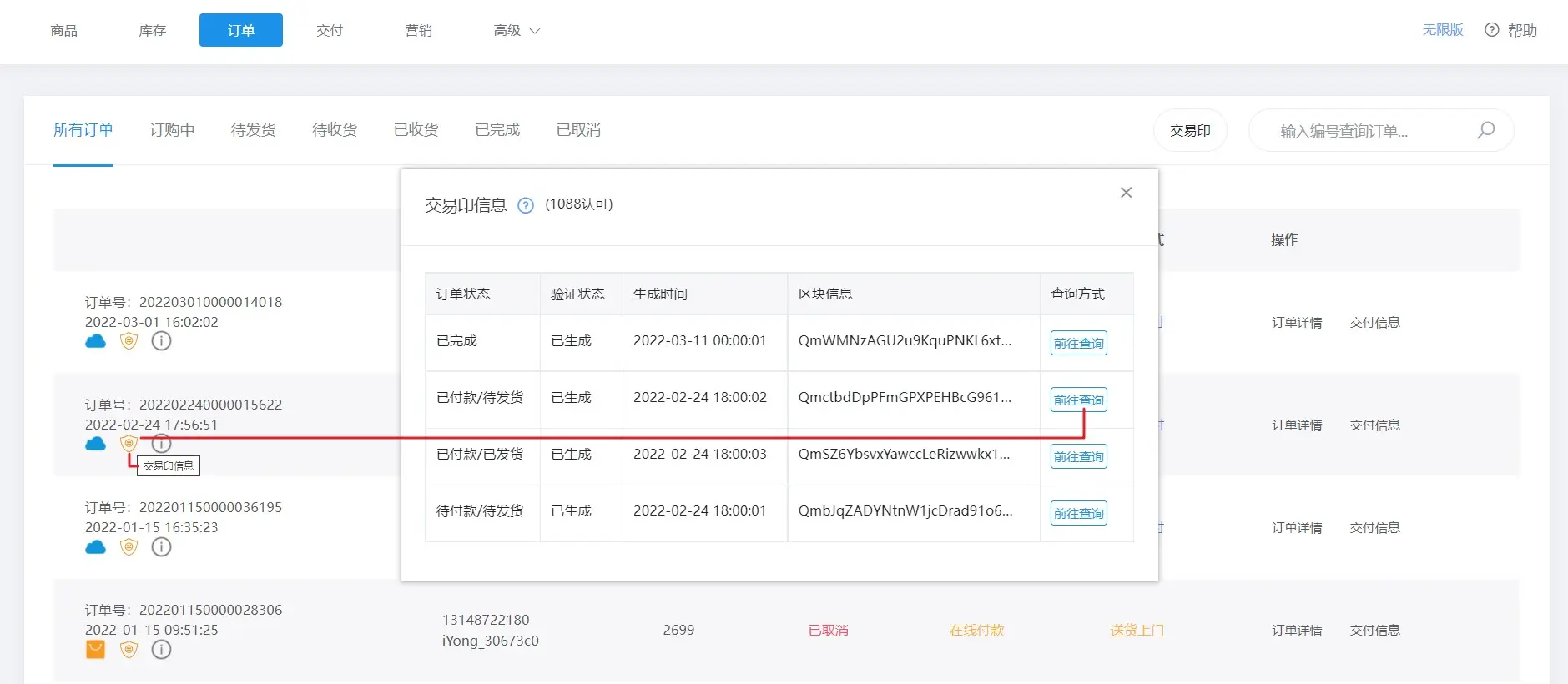Switch to the 待发货 tab

[253, 130]
